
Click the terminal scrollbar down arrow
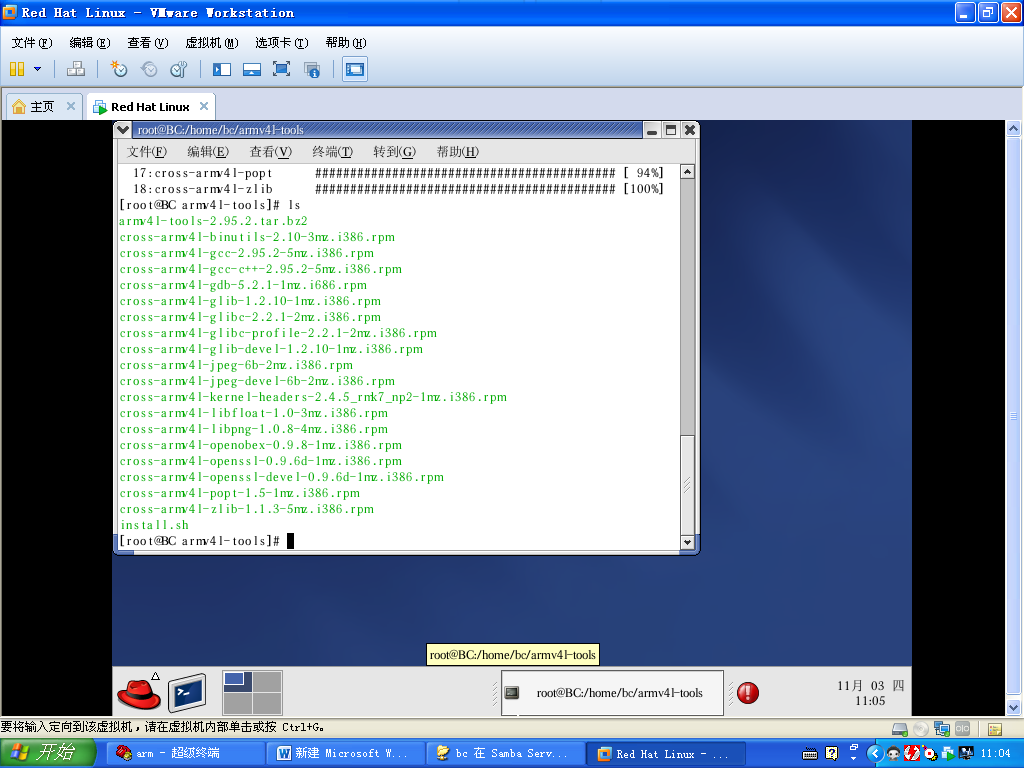point(687,541)
